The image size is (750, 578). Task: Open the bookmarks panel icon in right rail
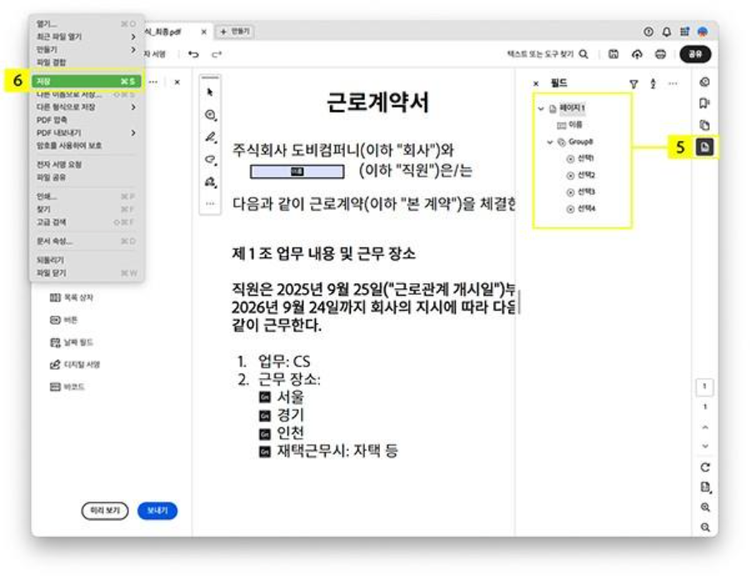pos(705,103)
